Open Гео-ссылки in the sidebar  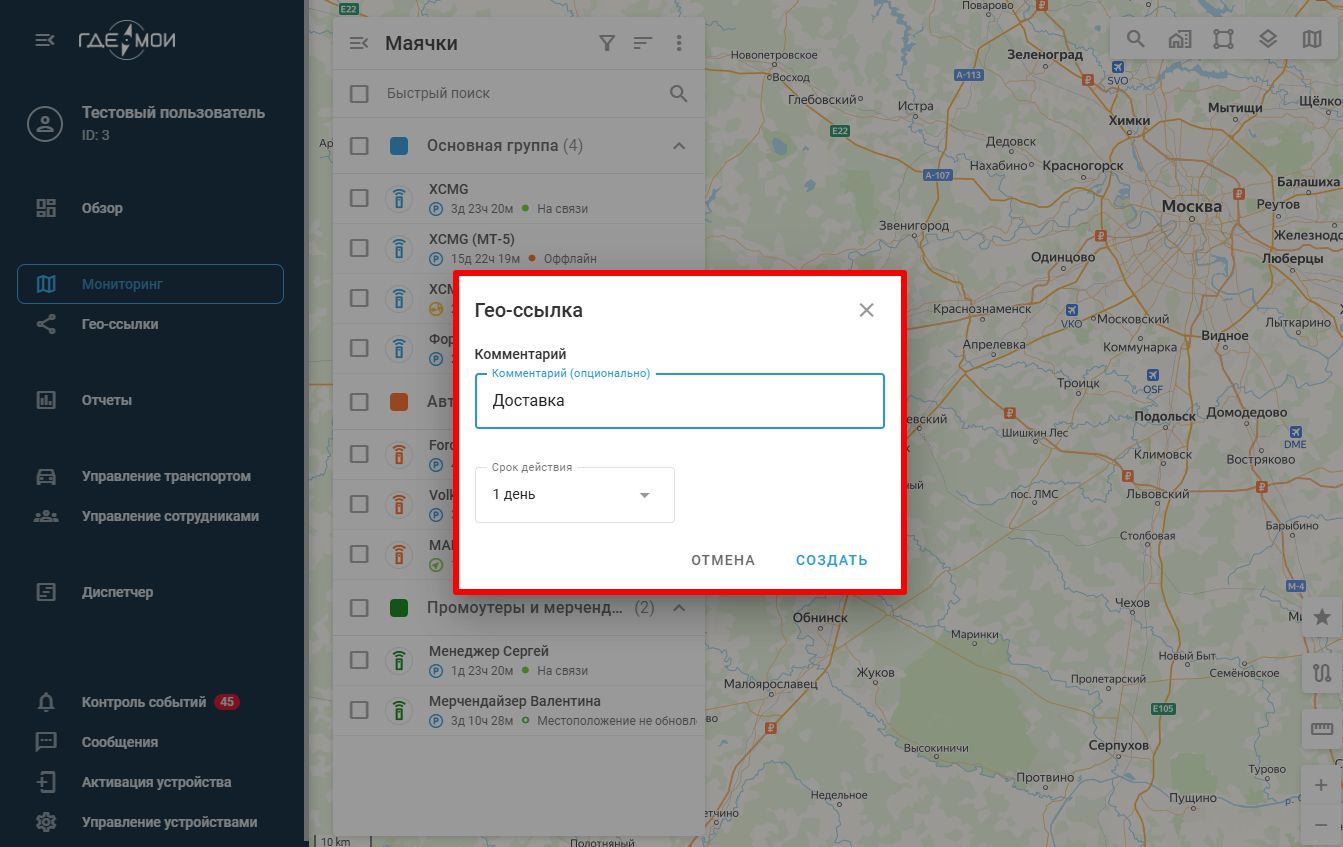[120, 324]
